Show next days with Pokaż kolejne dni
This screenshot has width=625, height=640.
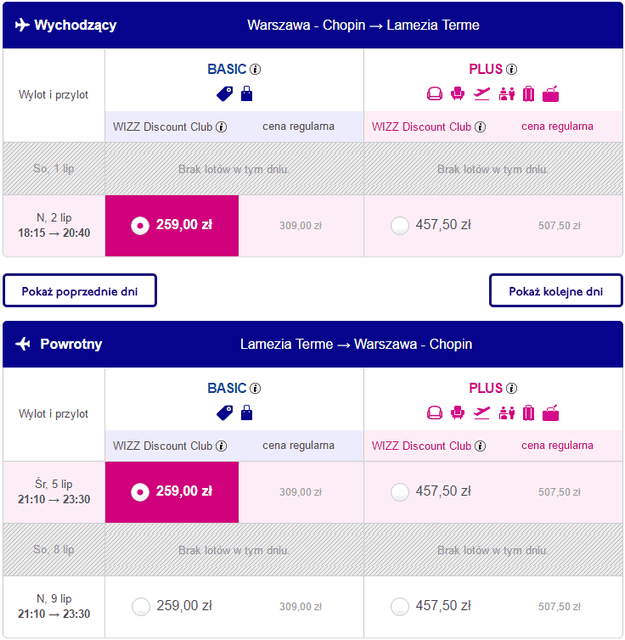coord(555,291)
